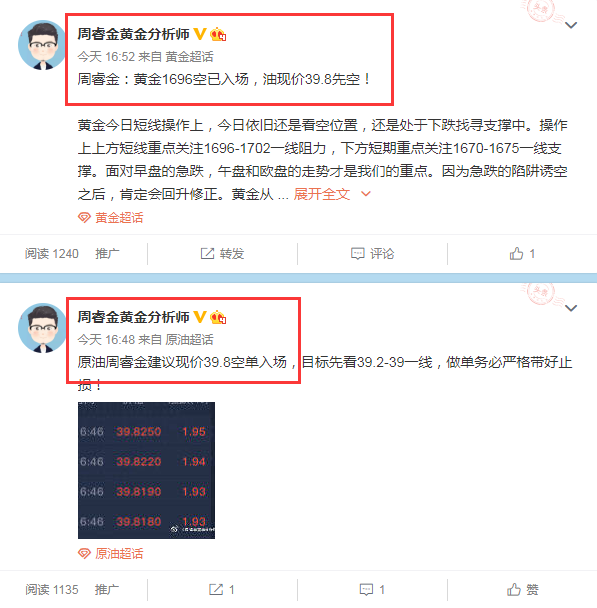Click the crown membership icon on second post

(x=218, y=317)
